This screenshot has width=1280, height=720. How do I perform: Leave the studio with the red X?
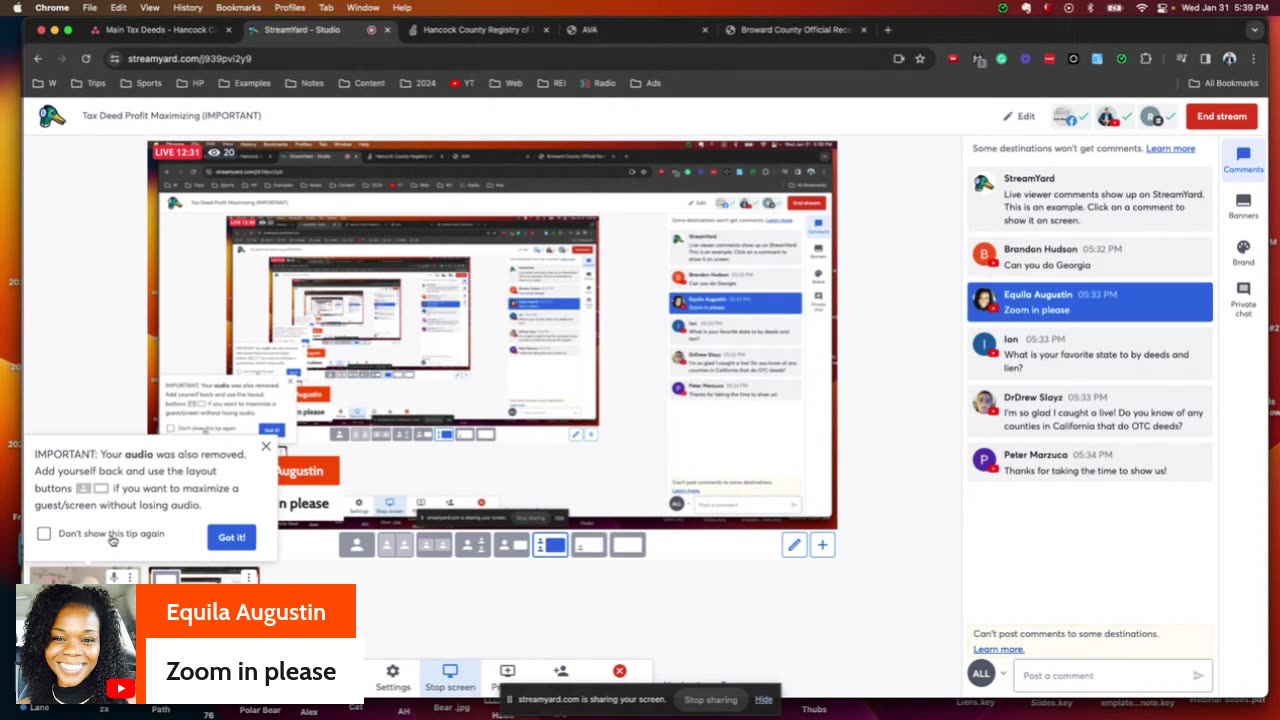click(620, 671)
